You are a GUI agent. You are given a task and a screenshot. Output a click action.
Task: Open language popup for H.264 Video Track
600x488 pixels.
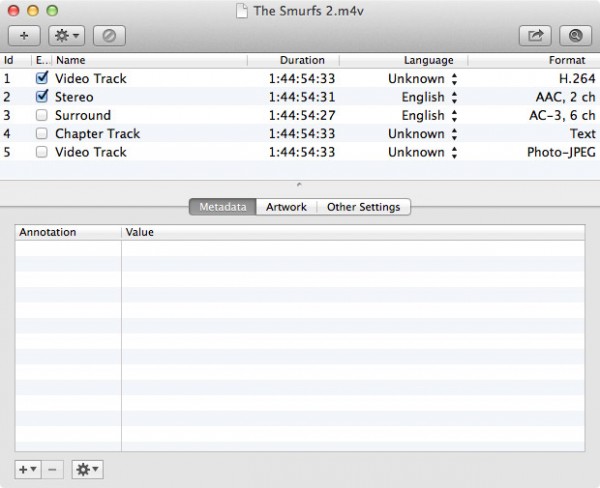click(454, 79)
